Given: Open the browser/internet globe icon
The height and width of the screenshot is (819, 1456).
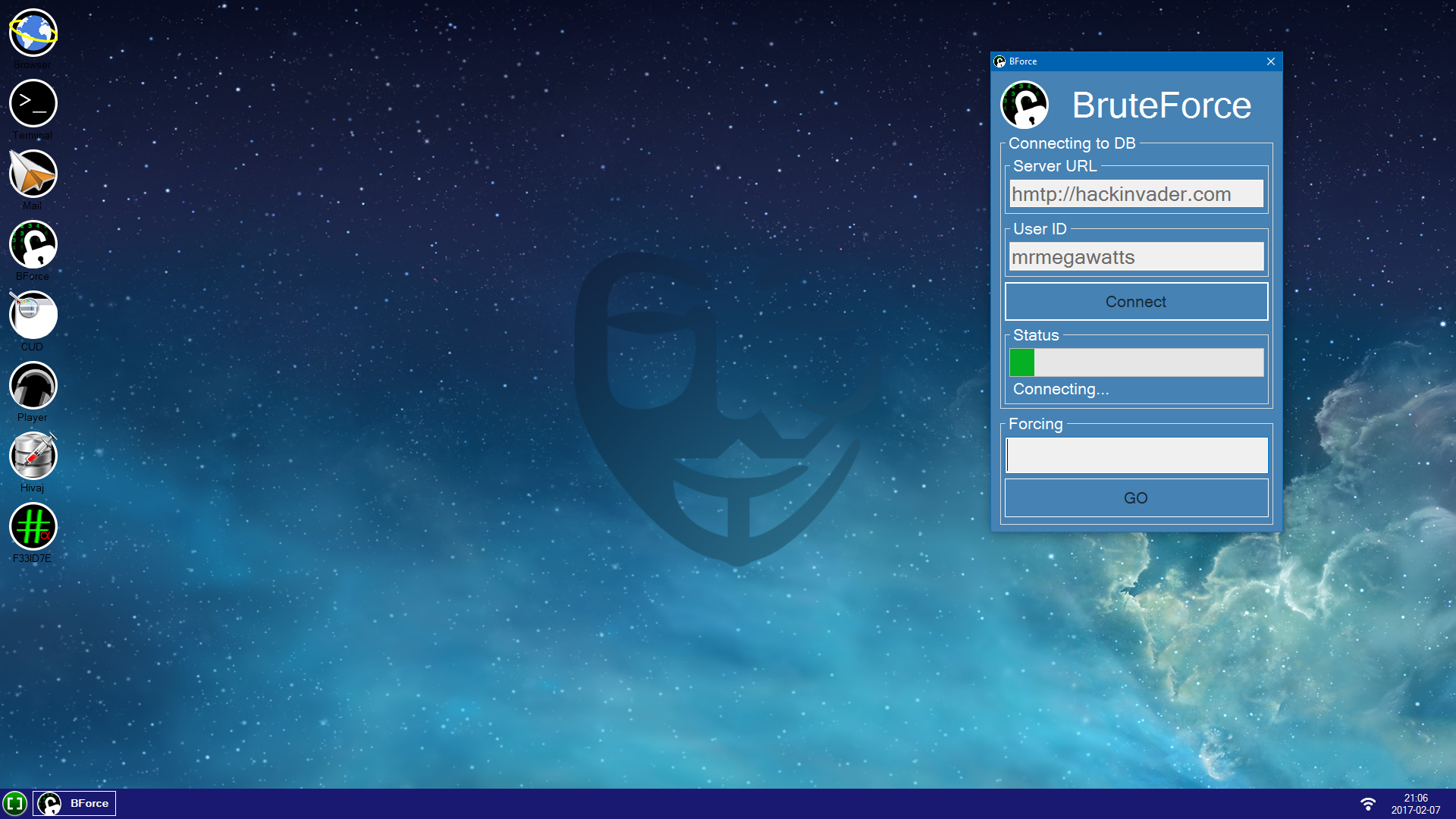Looking at the screenshot, I should (33, 33).
